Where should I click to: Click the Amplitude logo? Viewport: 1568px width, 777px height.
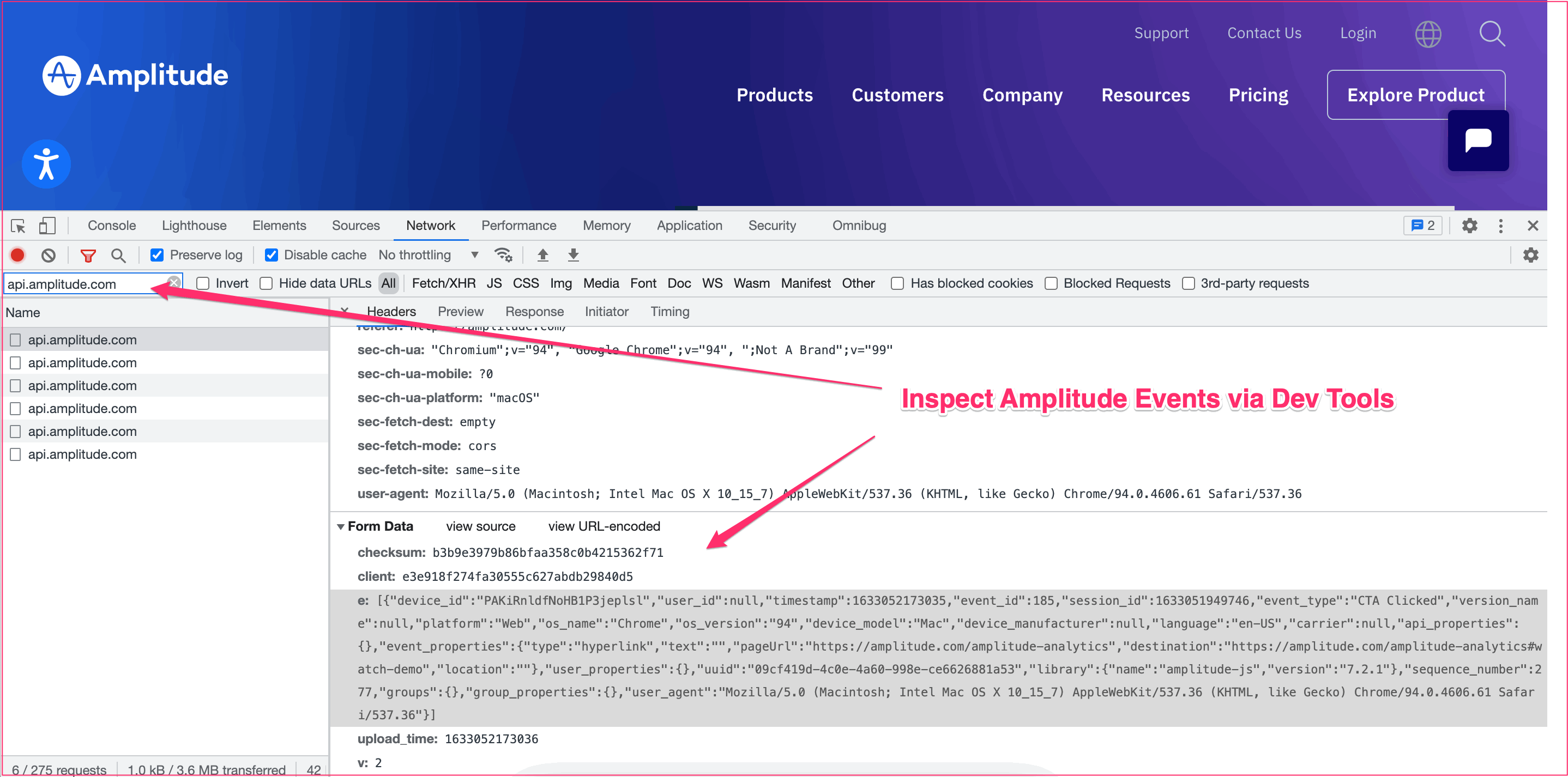click(135, 75)
